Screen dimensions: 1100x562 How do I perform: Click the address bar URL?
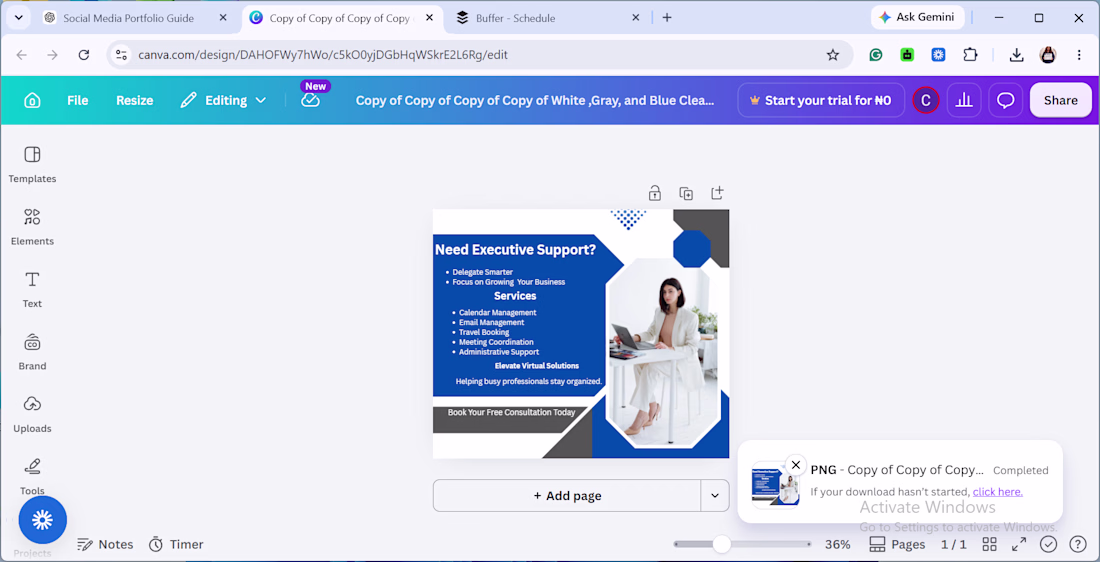323,55
